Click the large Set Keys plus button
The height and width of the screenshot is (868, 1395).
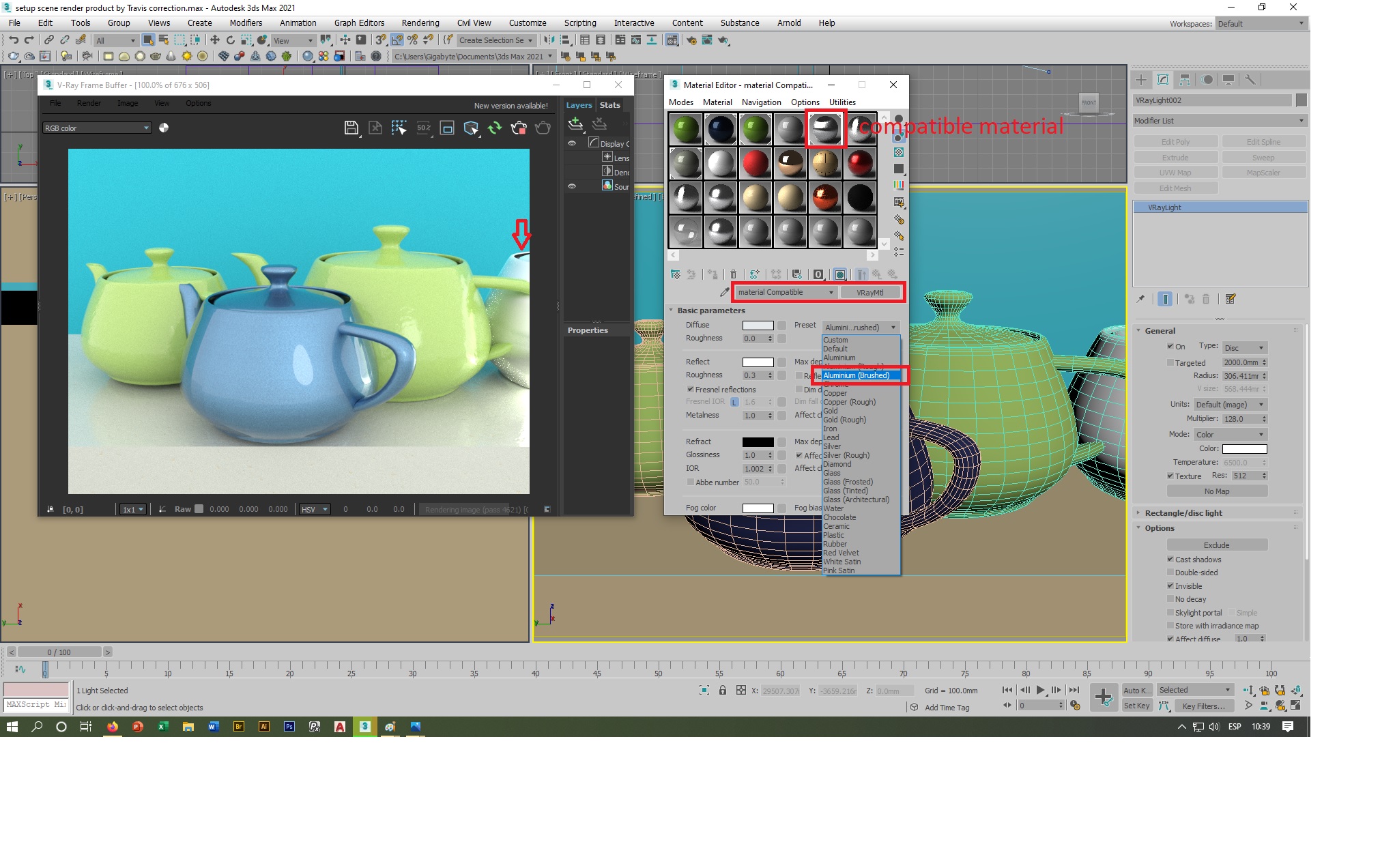[1104, 697]
